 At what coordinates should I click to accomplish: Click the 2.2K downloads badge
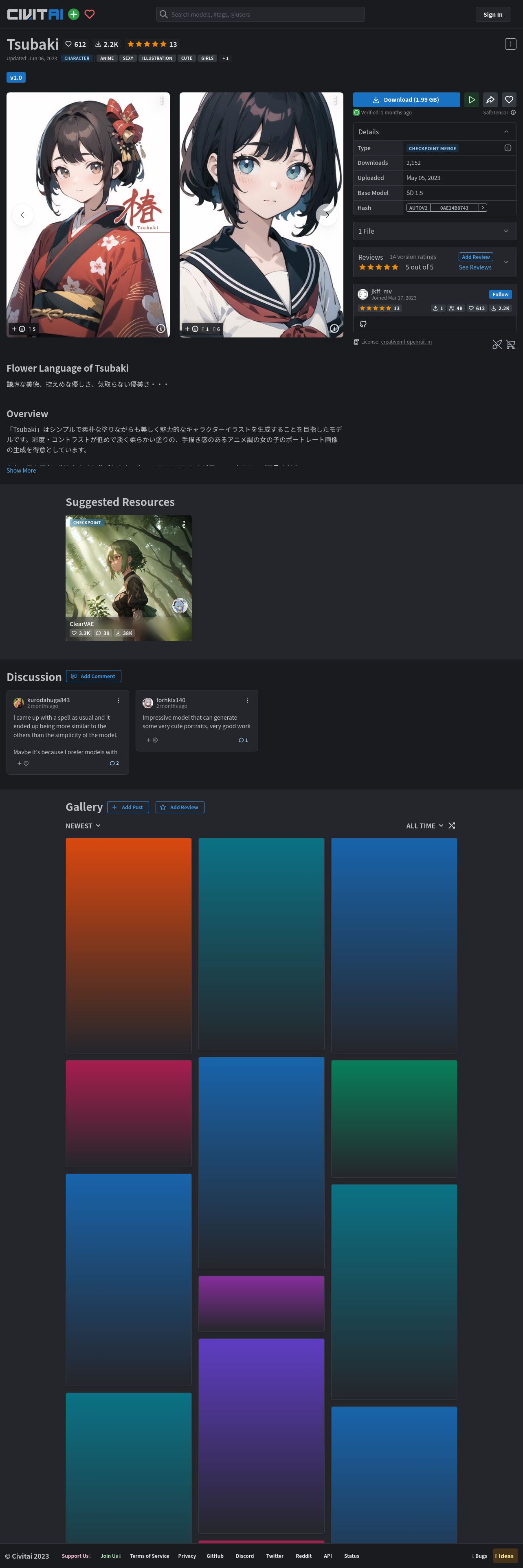107,44
